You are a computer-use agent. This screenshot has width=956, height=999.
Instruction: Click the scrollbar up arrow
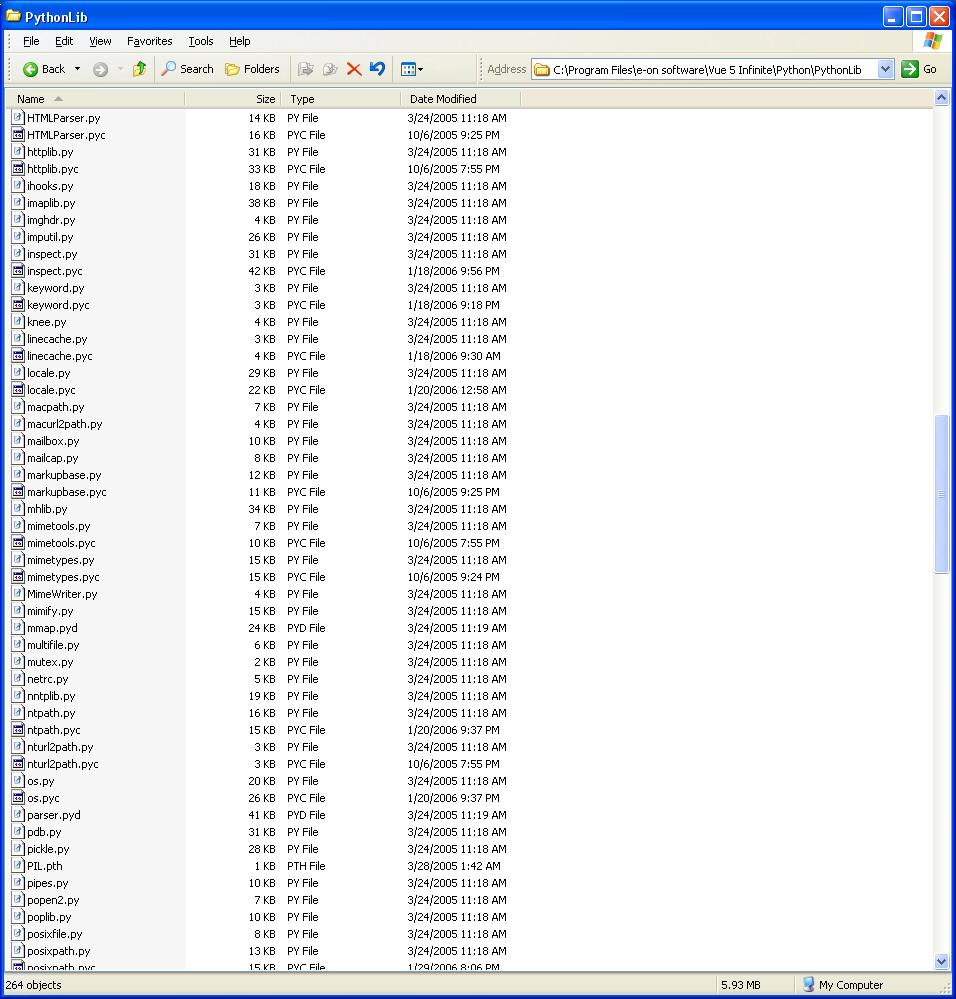(941, 98)
